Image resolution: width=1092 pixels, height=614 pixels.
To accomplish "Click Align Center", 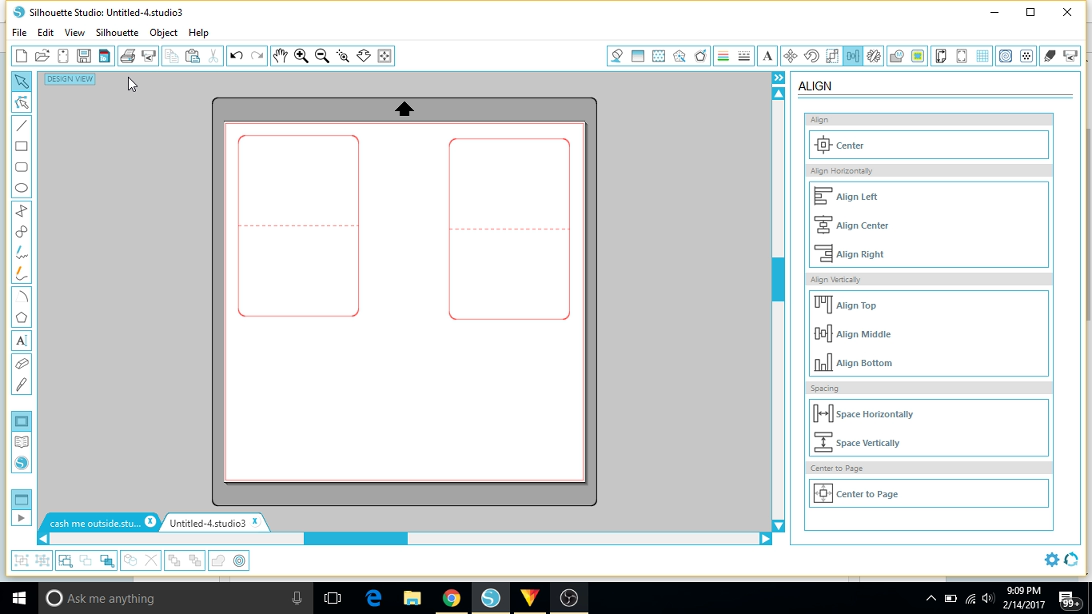I will [928, 225].
